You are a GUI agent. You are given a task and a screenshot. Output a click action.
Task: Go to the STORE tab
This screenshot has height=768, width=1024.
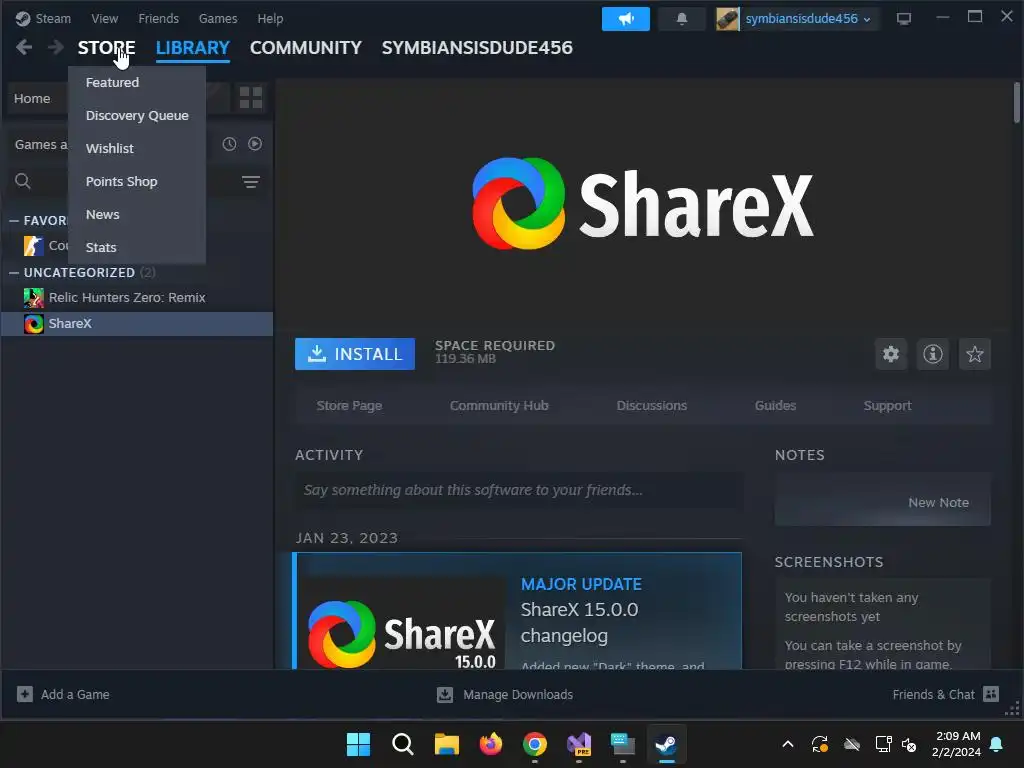pos(106,47)
